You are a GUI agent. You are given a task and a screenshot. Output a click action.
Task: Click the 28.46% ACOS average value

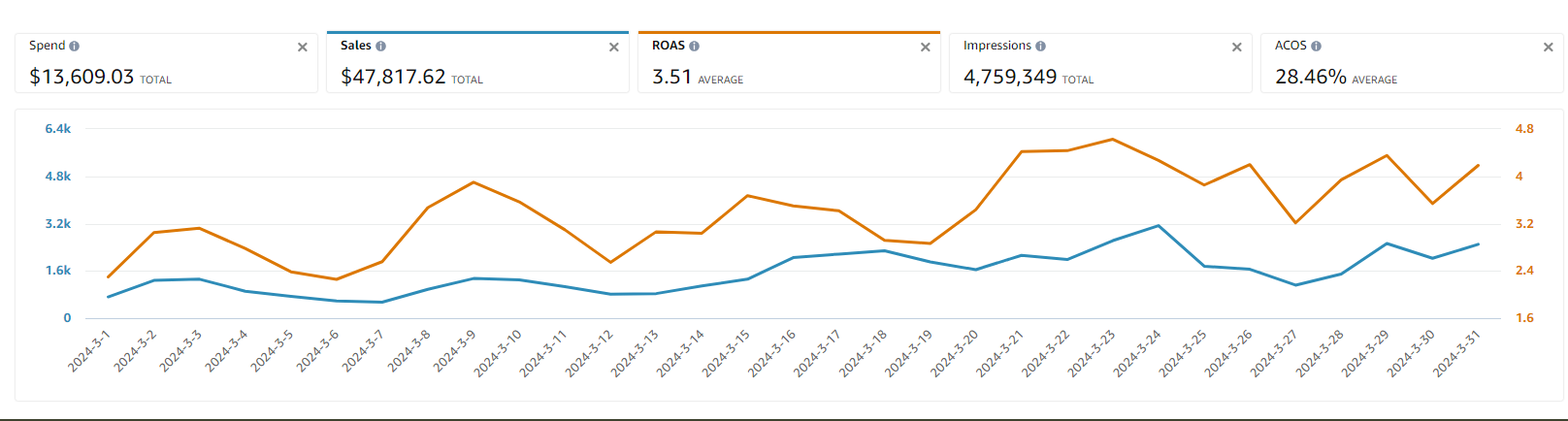[x=1310, y=78]
